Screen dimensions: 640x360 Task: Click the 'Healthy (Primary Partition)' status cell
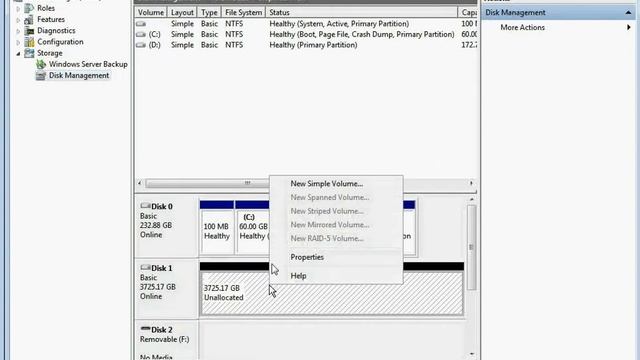coord(313,45)
